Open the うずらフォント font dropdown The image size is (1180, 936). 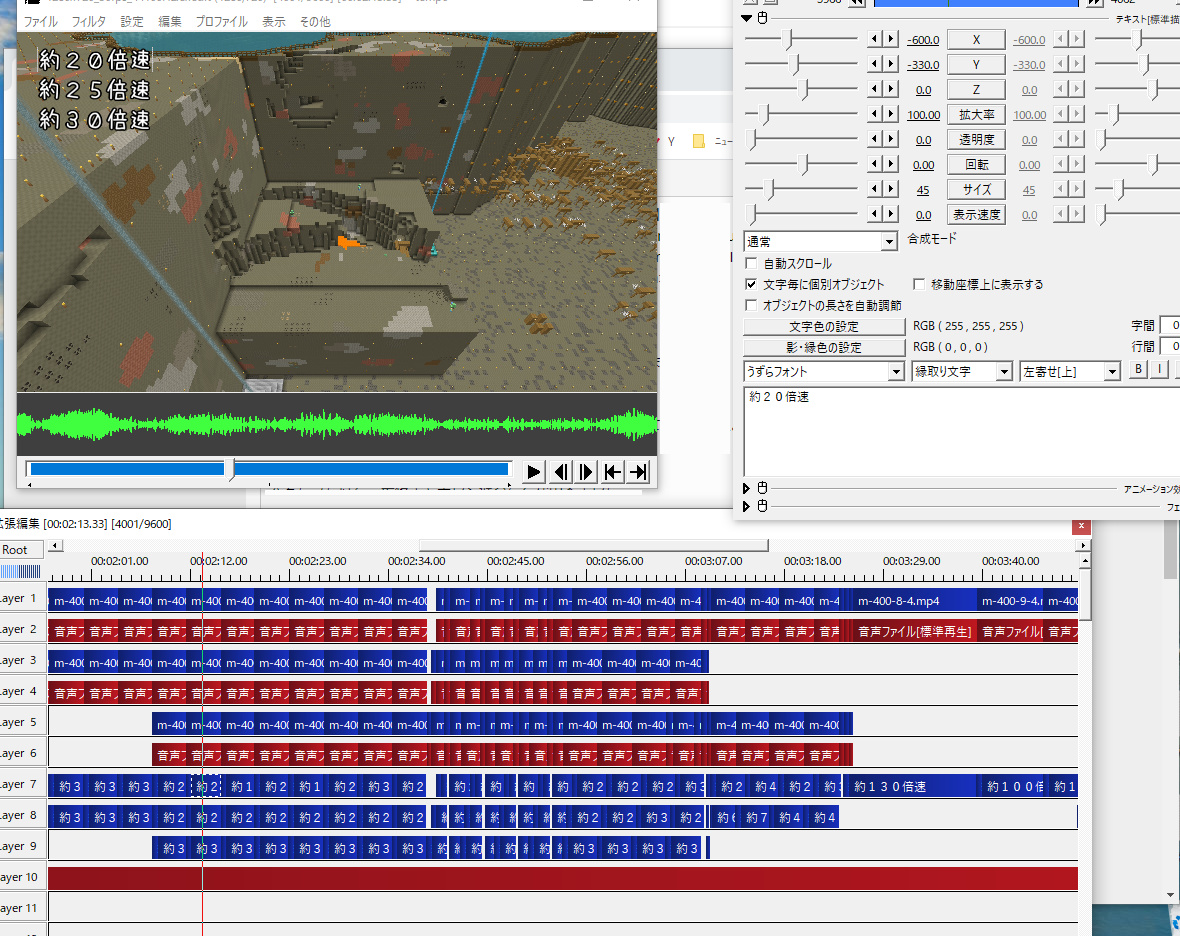click(x=896, y=372)
